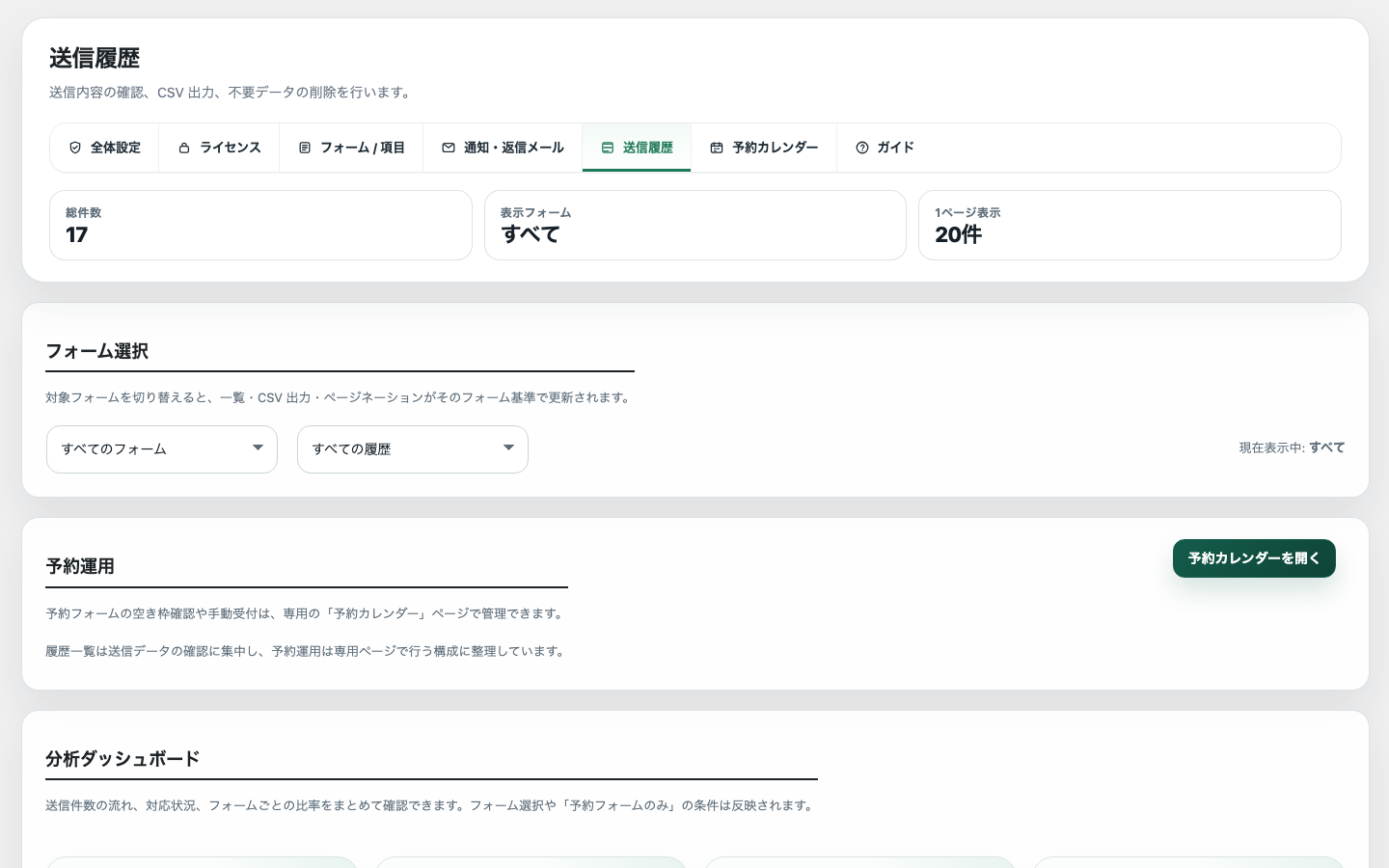Click the 予約カレンダーを開く button

coord(1254,558)
